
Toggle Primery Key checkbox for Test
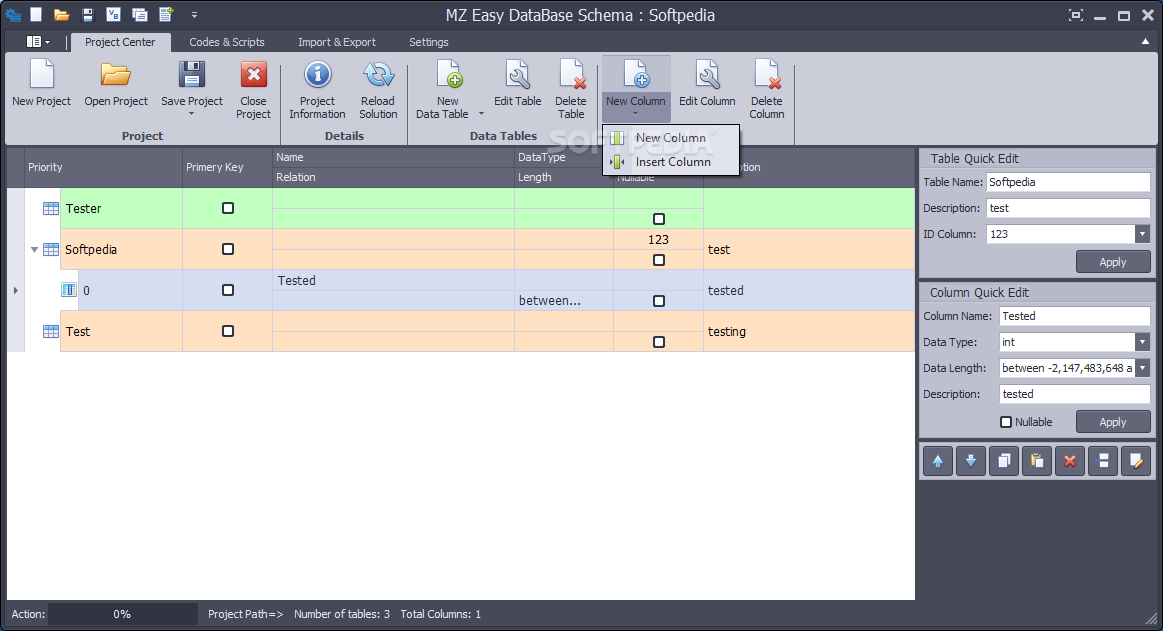(228, 331)
